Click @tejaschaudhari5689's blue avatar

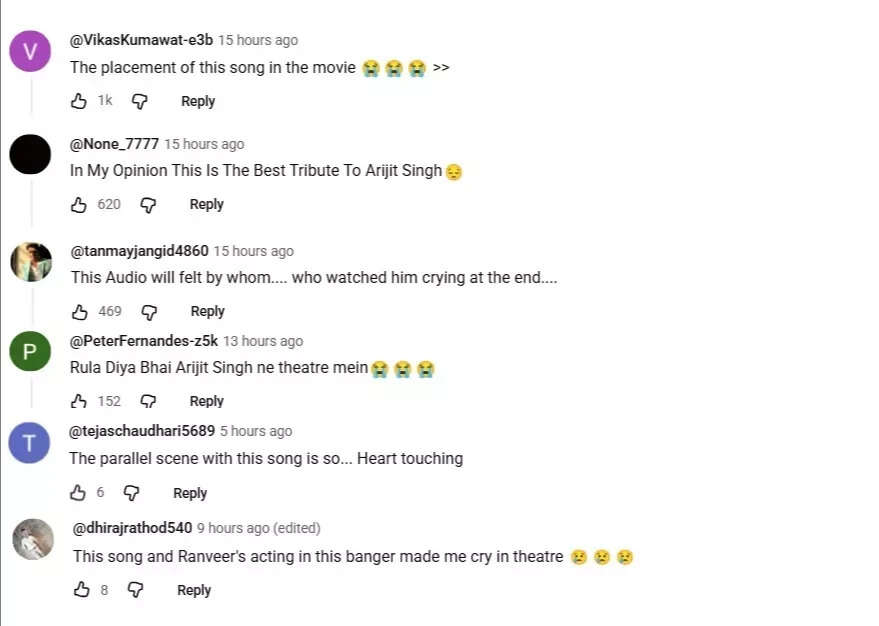coord(30,442)
